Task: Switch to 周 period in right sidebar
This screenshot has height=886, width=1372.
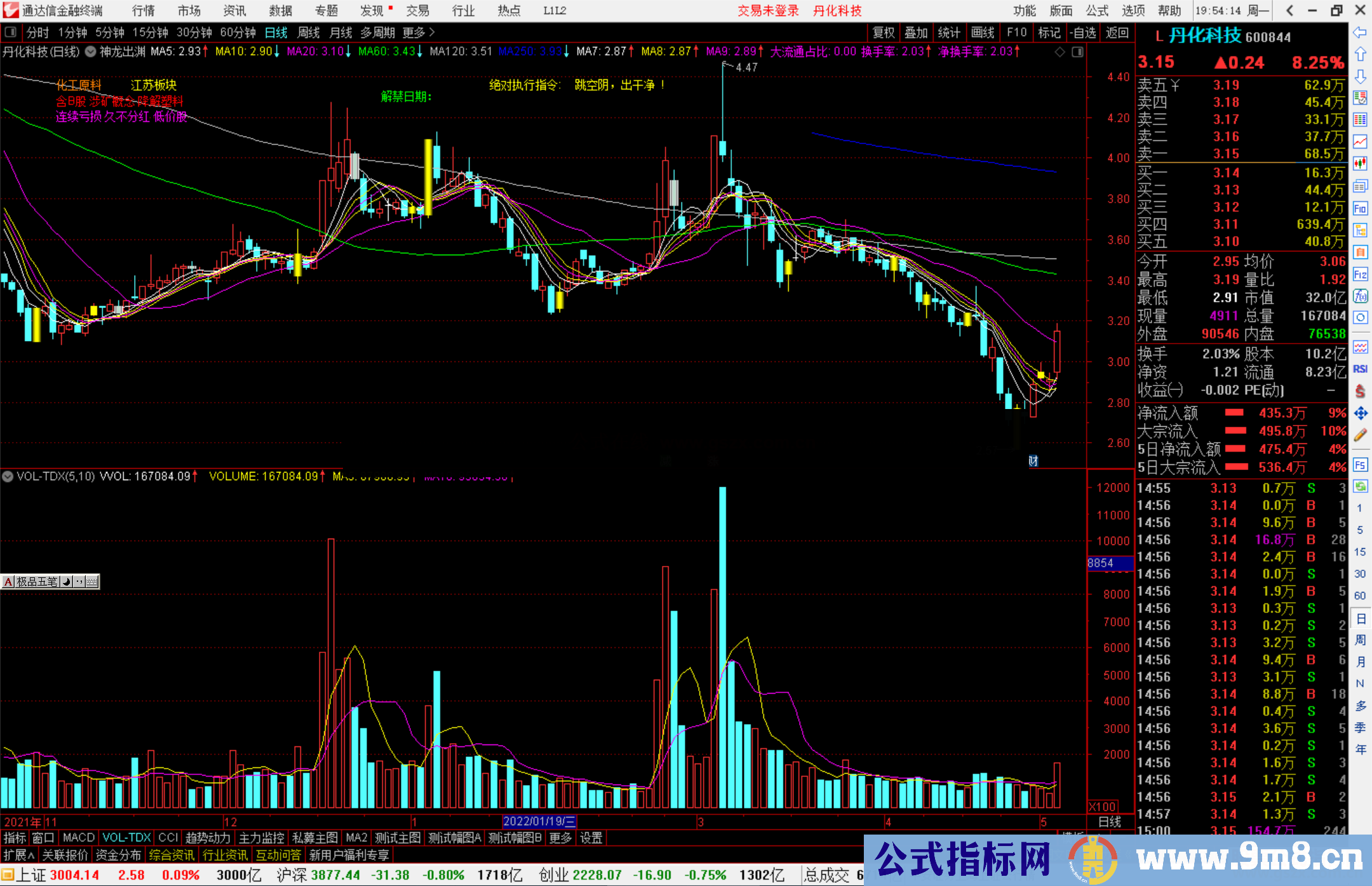Action: pos(1360,640)
